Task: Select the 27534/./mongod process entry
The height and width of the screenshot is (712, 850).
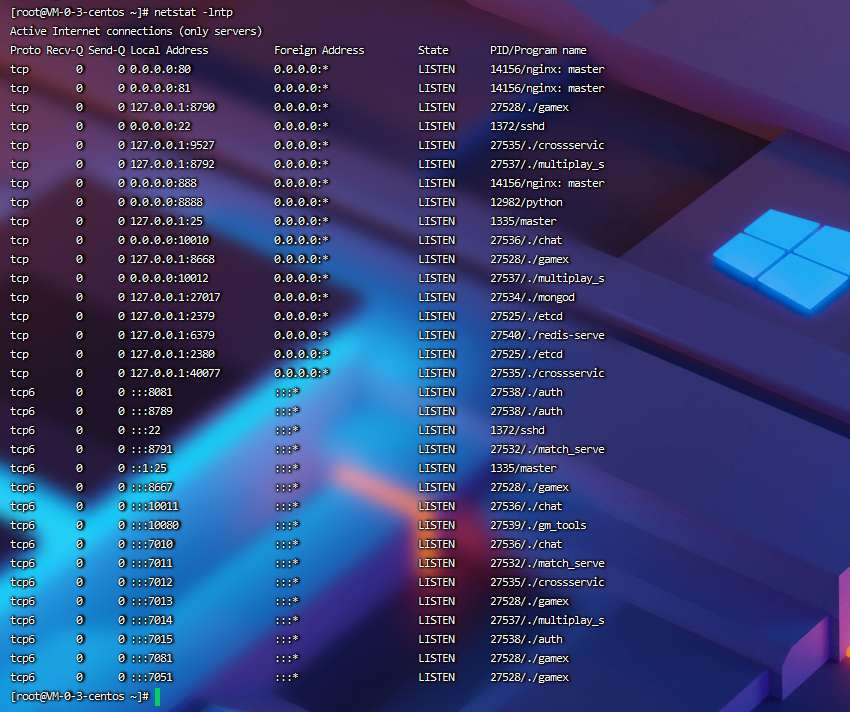Action: (x=532, y=297)
